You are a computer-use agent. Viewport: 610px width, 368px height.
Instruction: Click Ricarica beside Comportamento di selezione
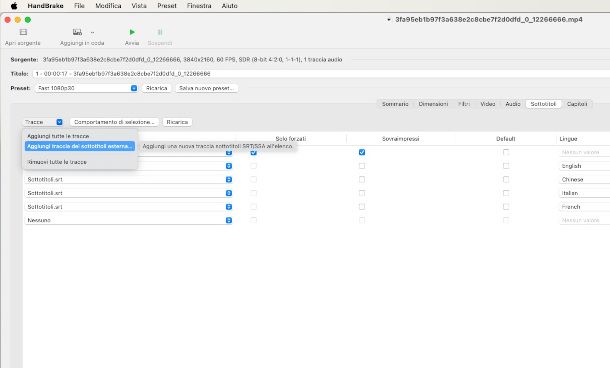coord(177,122)
